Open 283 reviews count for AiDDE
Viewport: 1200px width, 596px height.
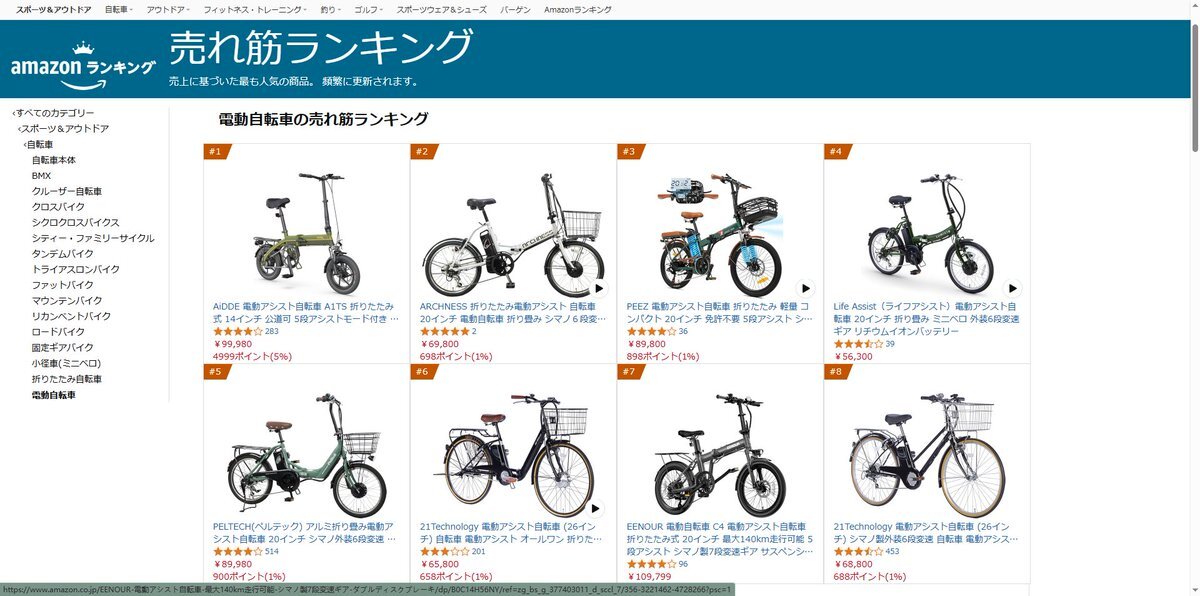[272, 331]
